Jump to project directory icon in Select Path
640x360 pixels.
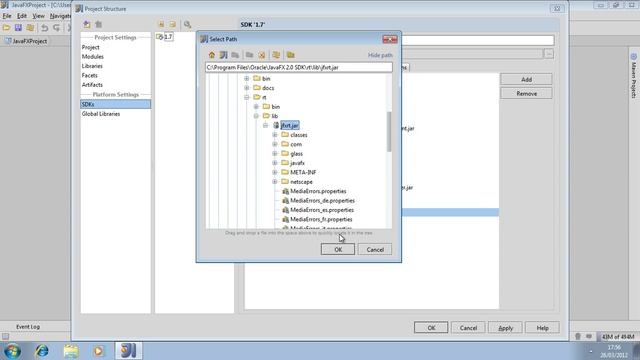(223, 55)
